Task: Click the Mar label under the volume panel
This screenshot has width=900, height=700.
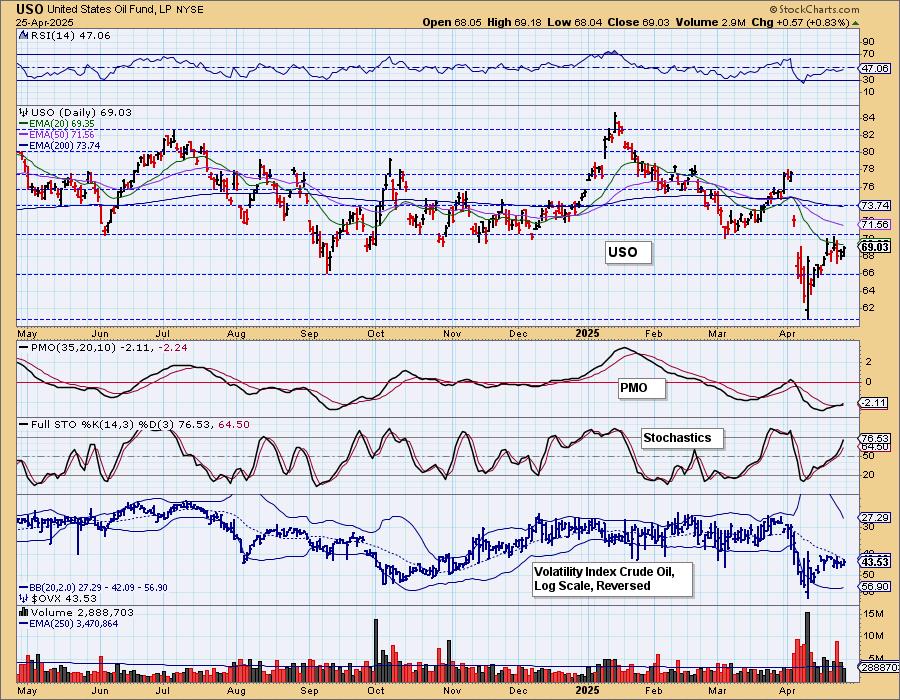Action: (717, 691)
